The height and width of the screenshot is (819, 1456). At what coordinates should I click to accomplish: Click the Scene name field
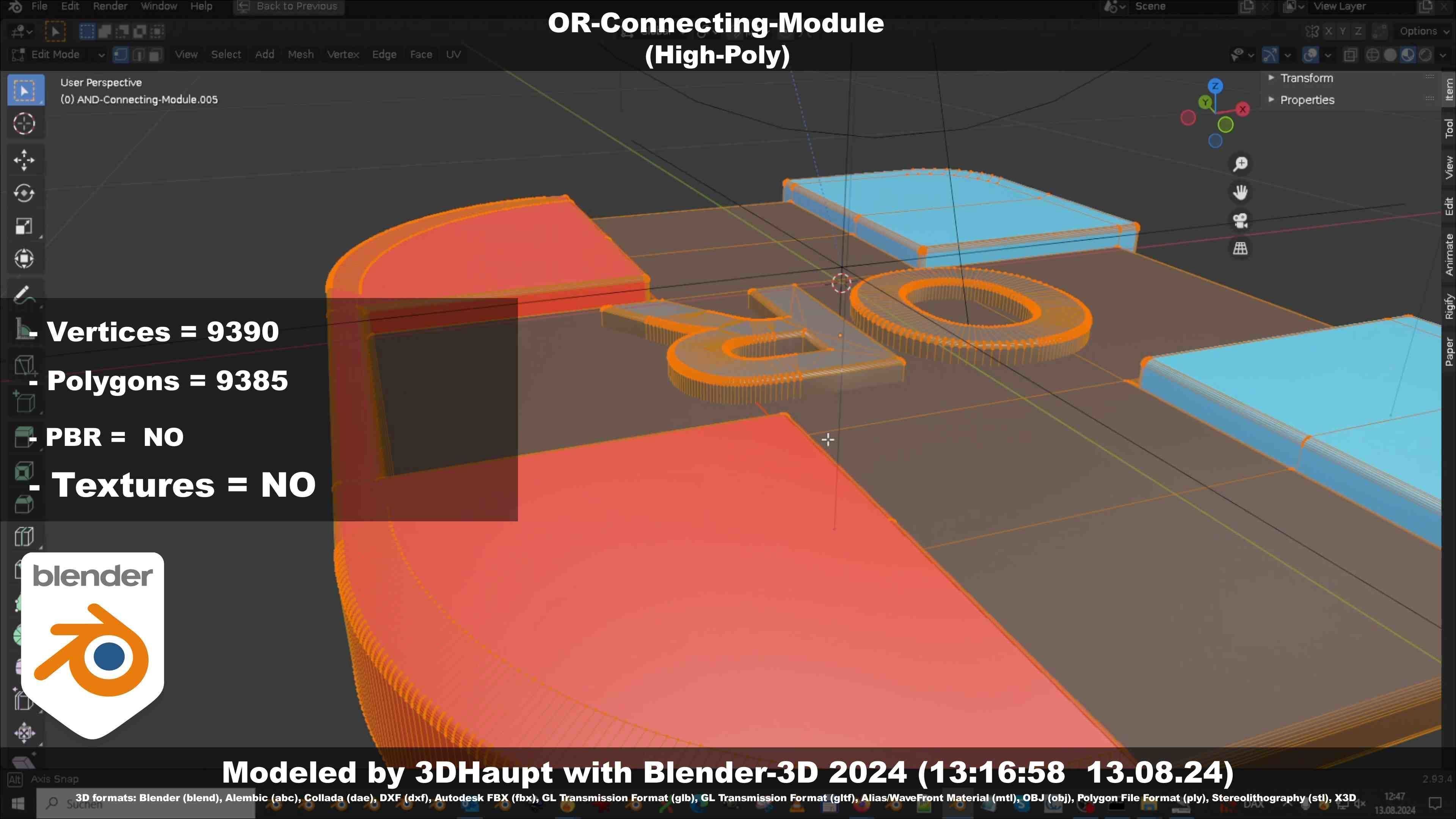[x=1183, y=6]
